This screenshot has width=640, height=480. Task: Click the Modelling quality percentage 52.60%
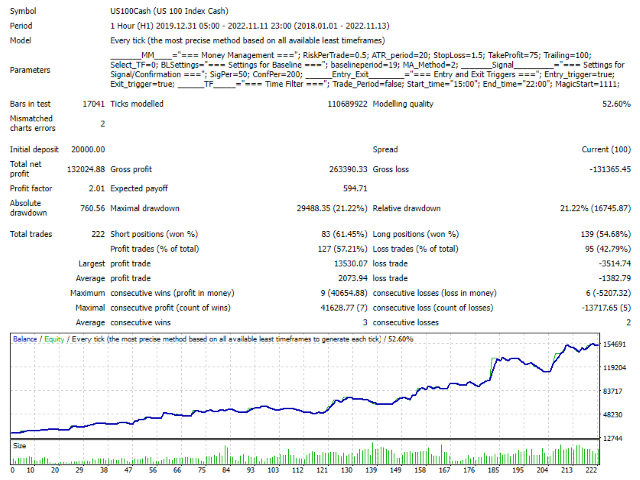(612, 104)
